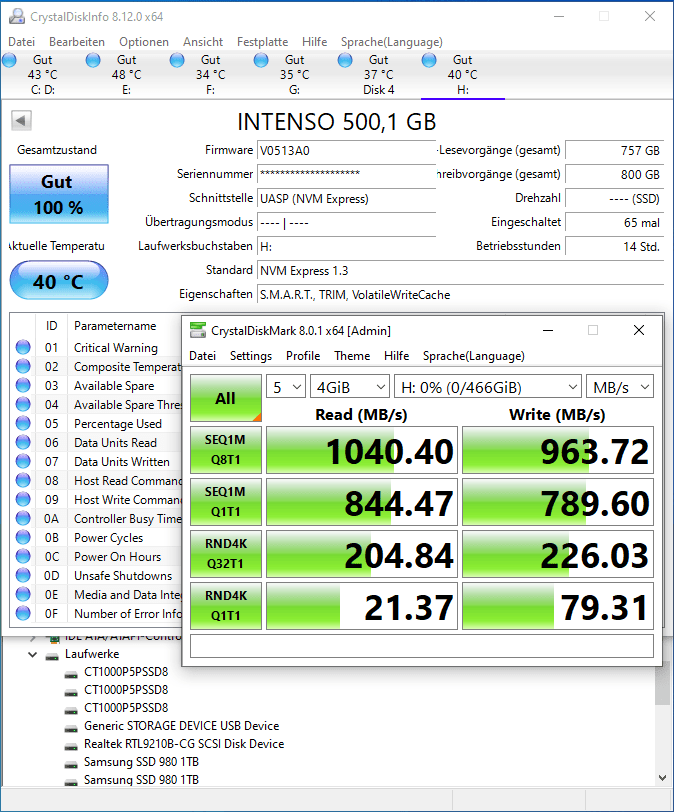Click status orb for Power On Hours row
The height and width of the screenshot is (812, 674).
coord(23,556)
